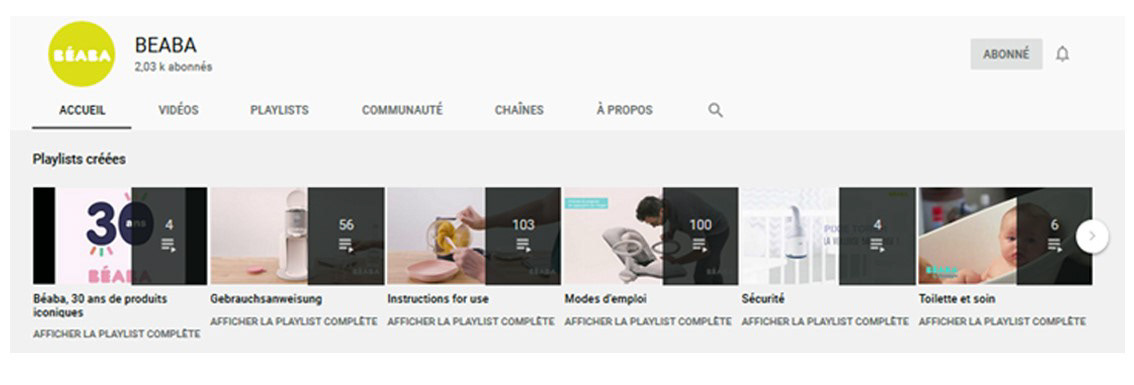Click the 'Modes d'emploi' playlist title

[x=605, y=299]
